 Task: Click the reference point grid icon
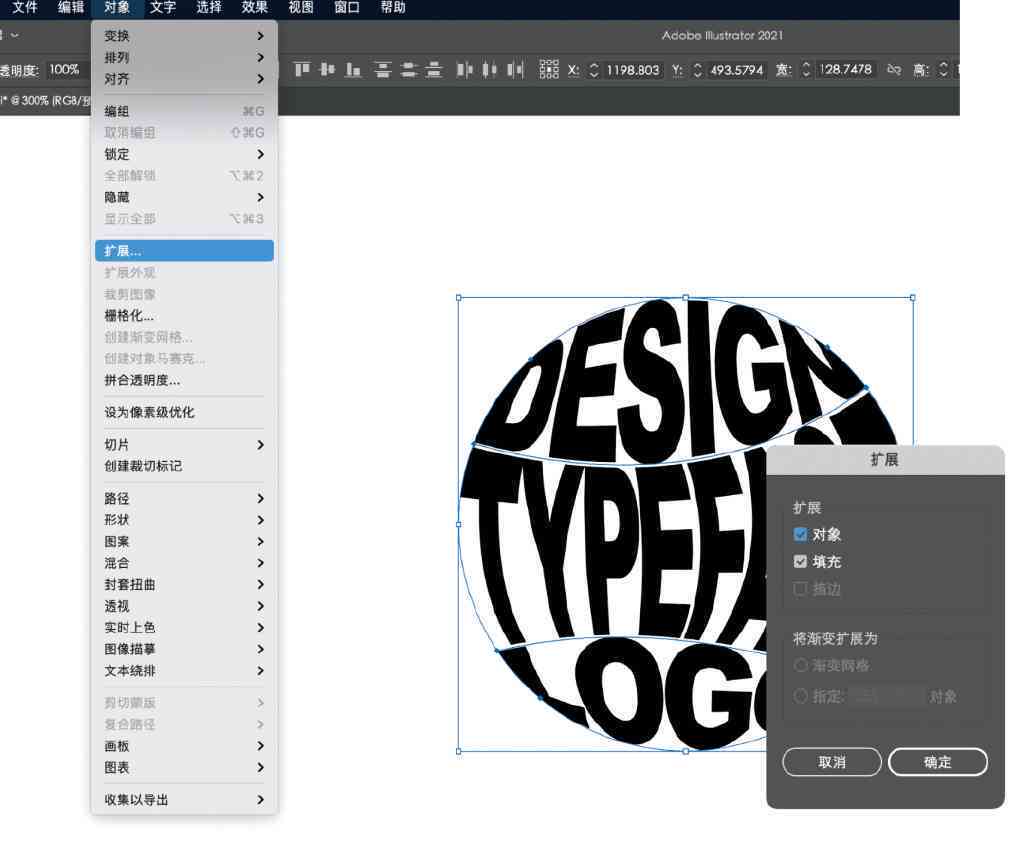tap(549, 69)
